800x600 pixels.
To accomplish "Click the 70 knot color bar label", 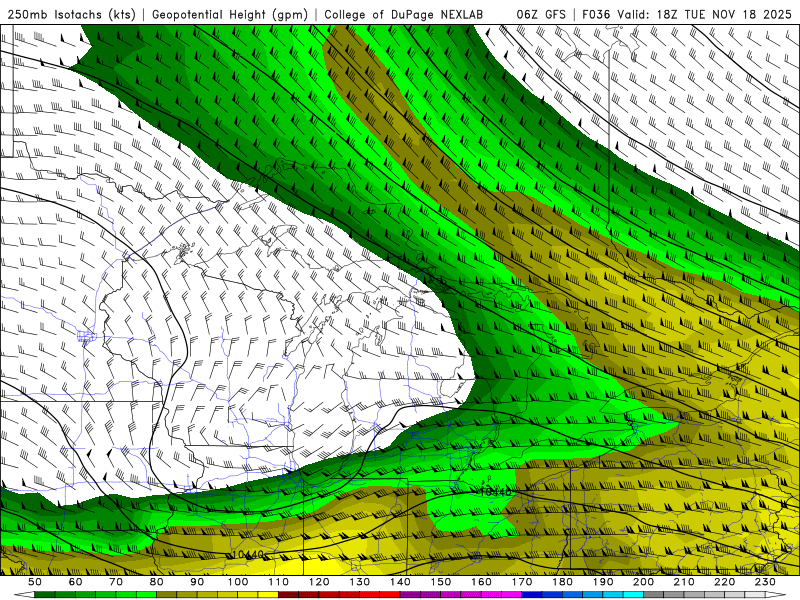I will (x=116, y=582).
